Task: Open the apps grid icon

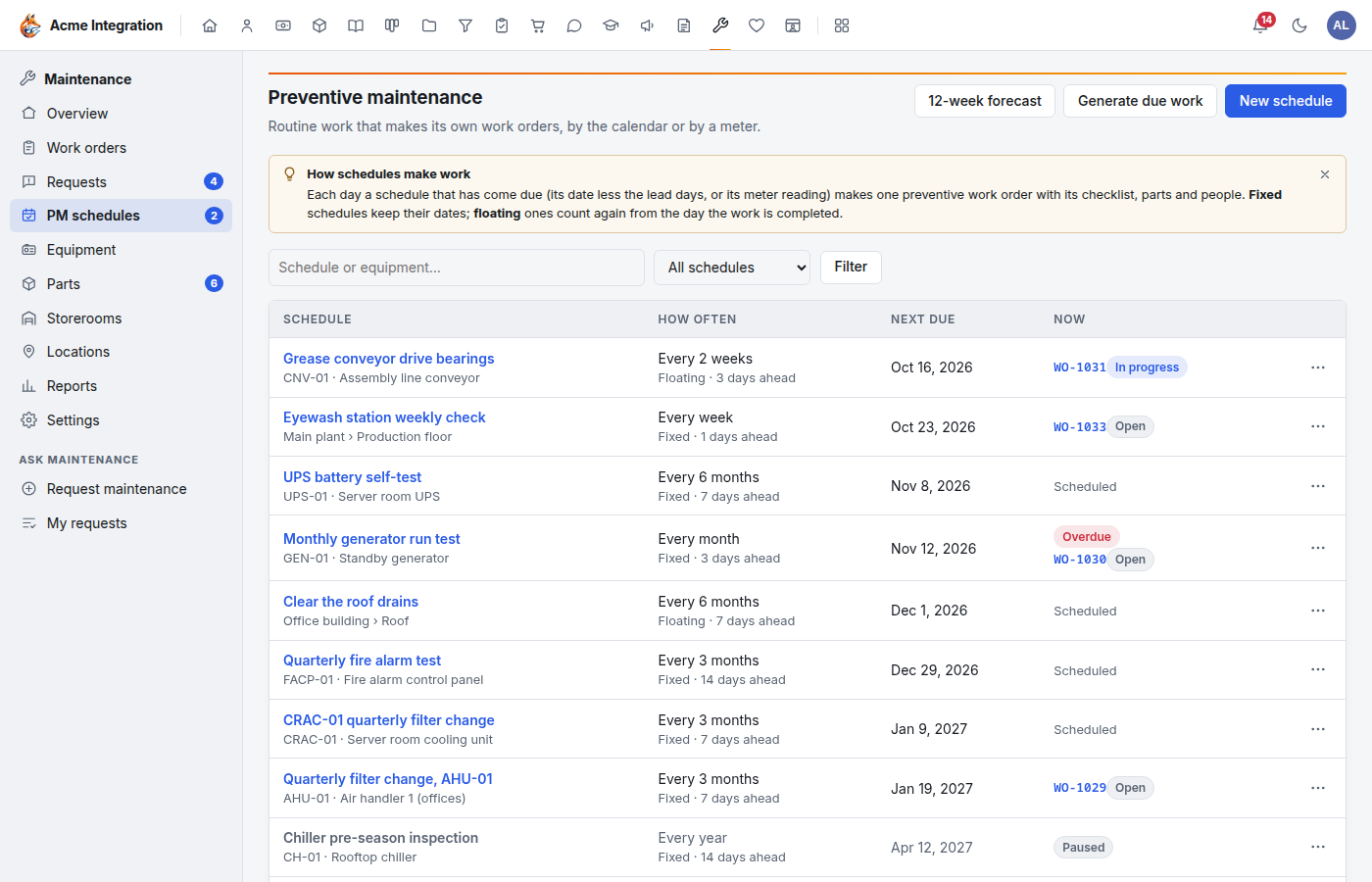Action: [842, 25]
